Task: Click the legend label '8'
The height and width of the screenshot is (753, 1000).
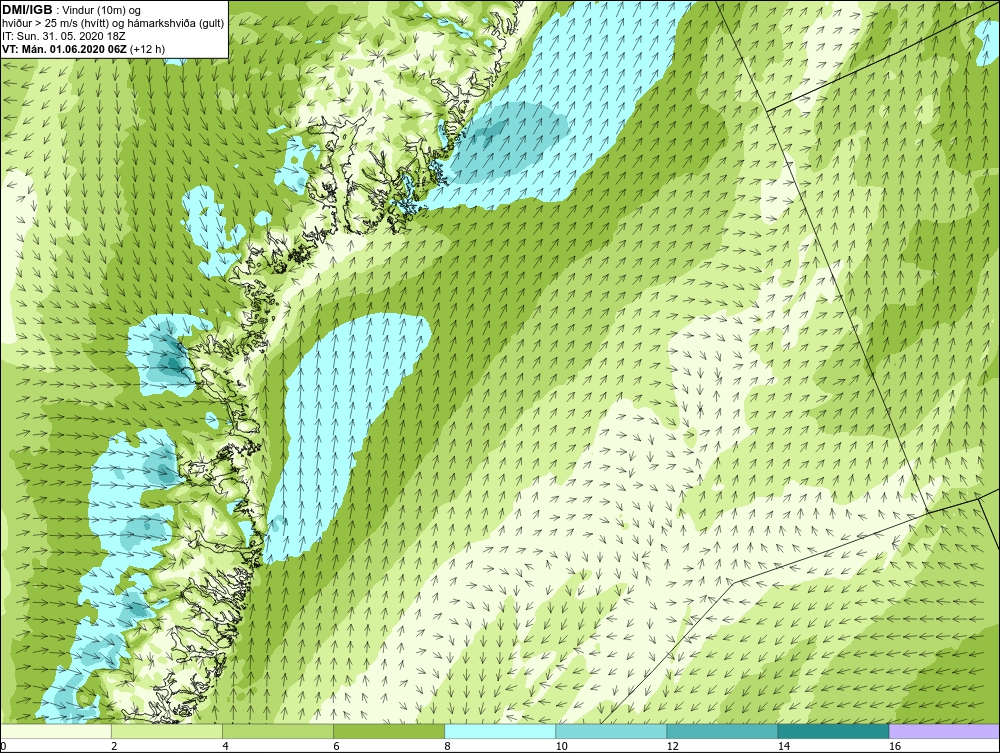Action: tap(447, 746)
